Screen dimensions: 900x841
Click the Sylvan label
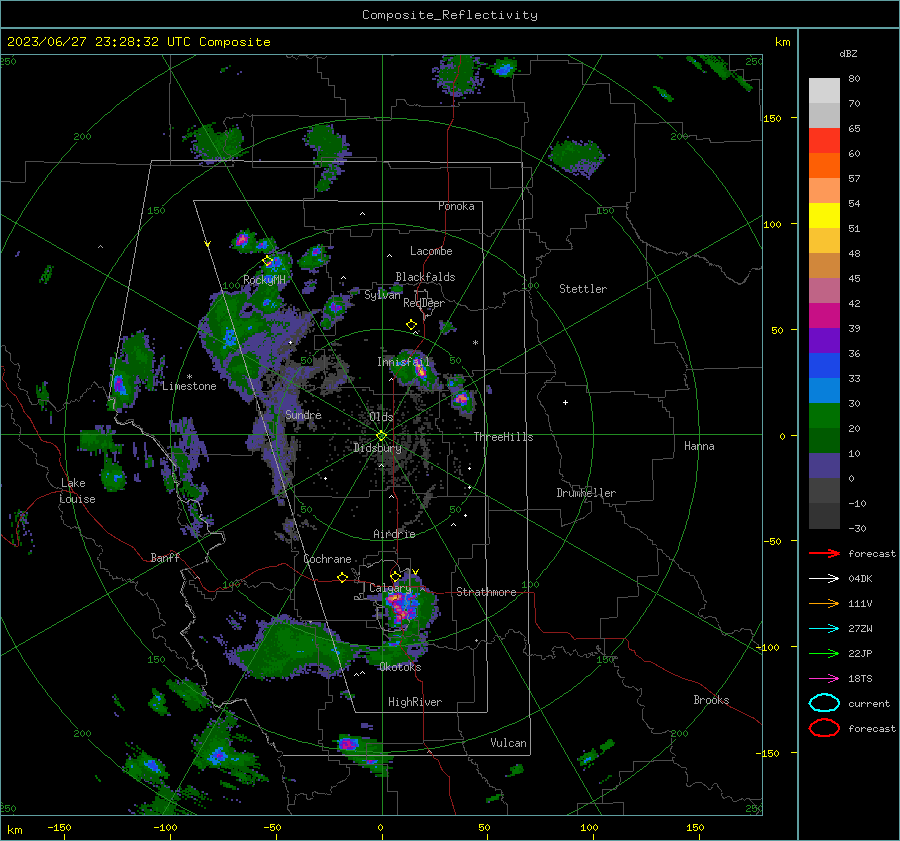(x=382, y=295)
